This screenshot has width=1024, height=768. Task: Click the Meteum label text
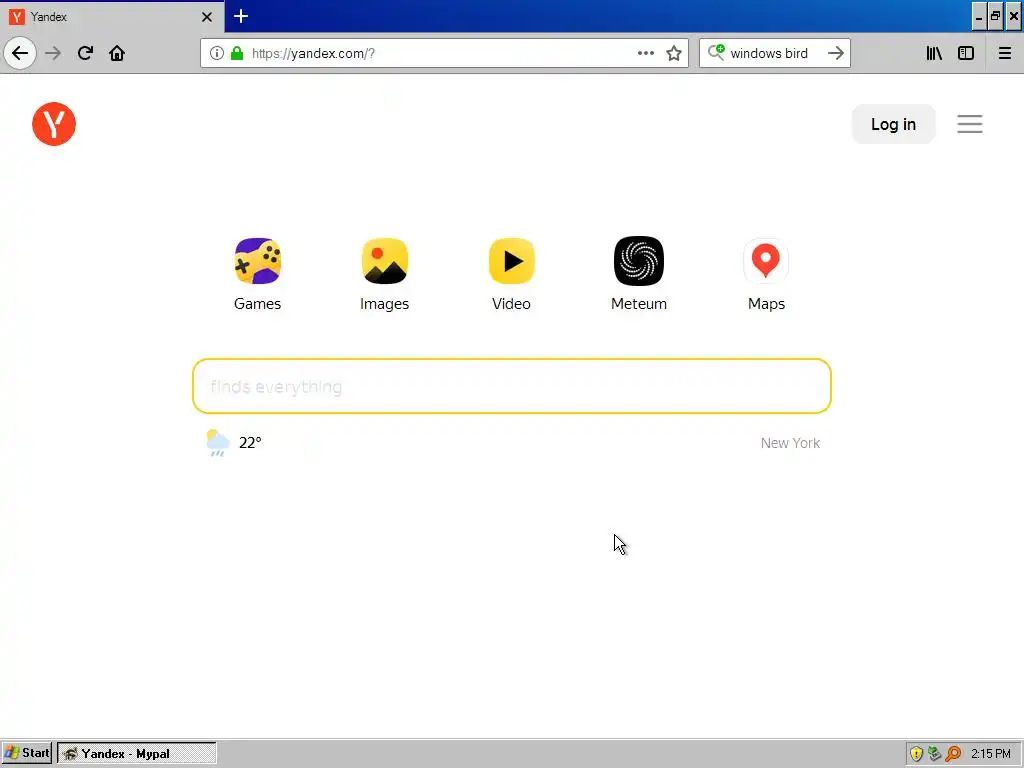[639, 304]
